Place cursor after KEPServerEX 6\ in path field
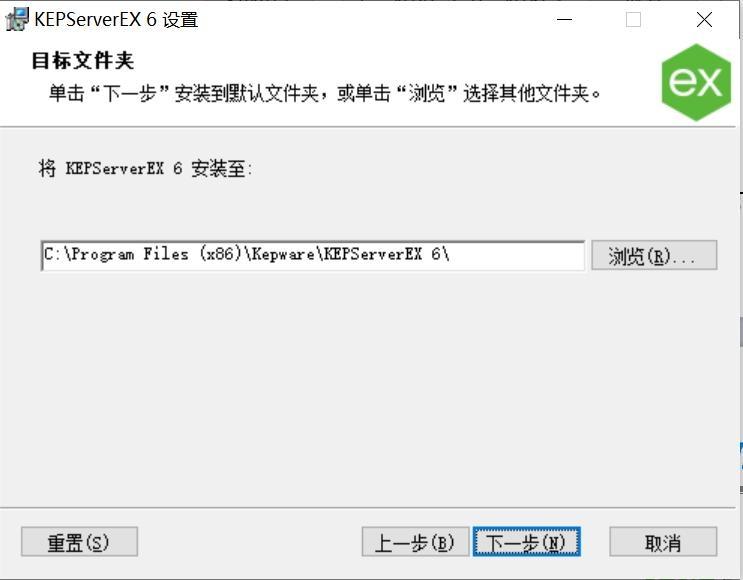 pyautogui.click(x=450, y=254)
